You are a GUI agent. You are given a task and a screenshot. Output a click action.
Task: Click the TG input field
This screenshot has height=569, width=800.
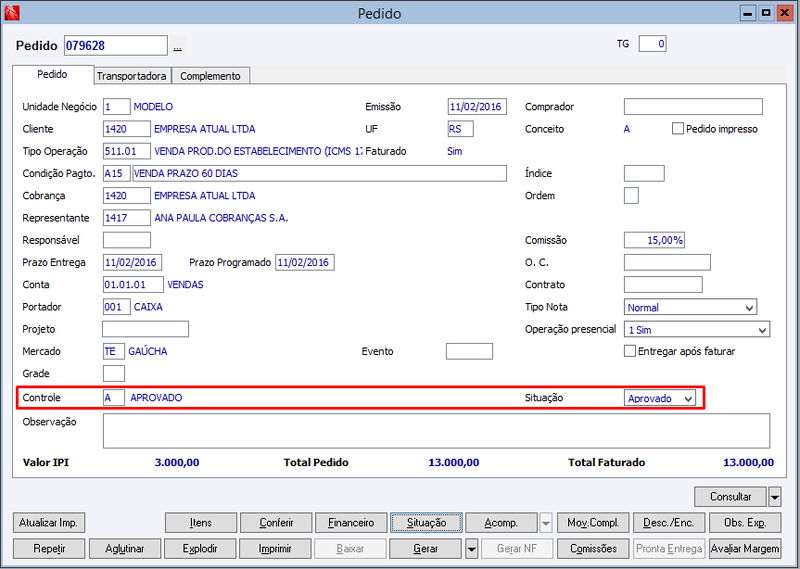coord(653,44)
